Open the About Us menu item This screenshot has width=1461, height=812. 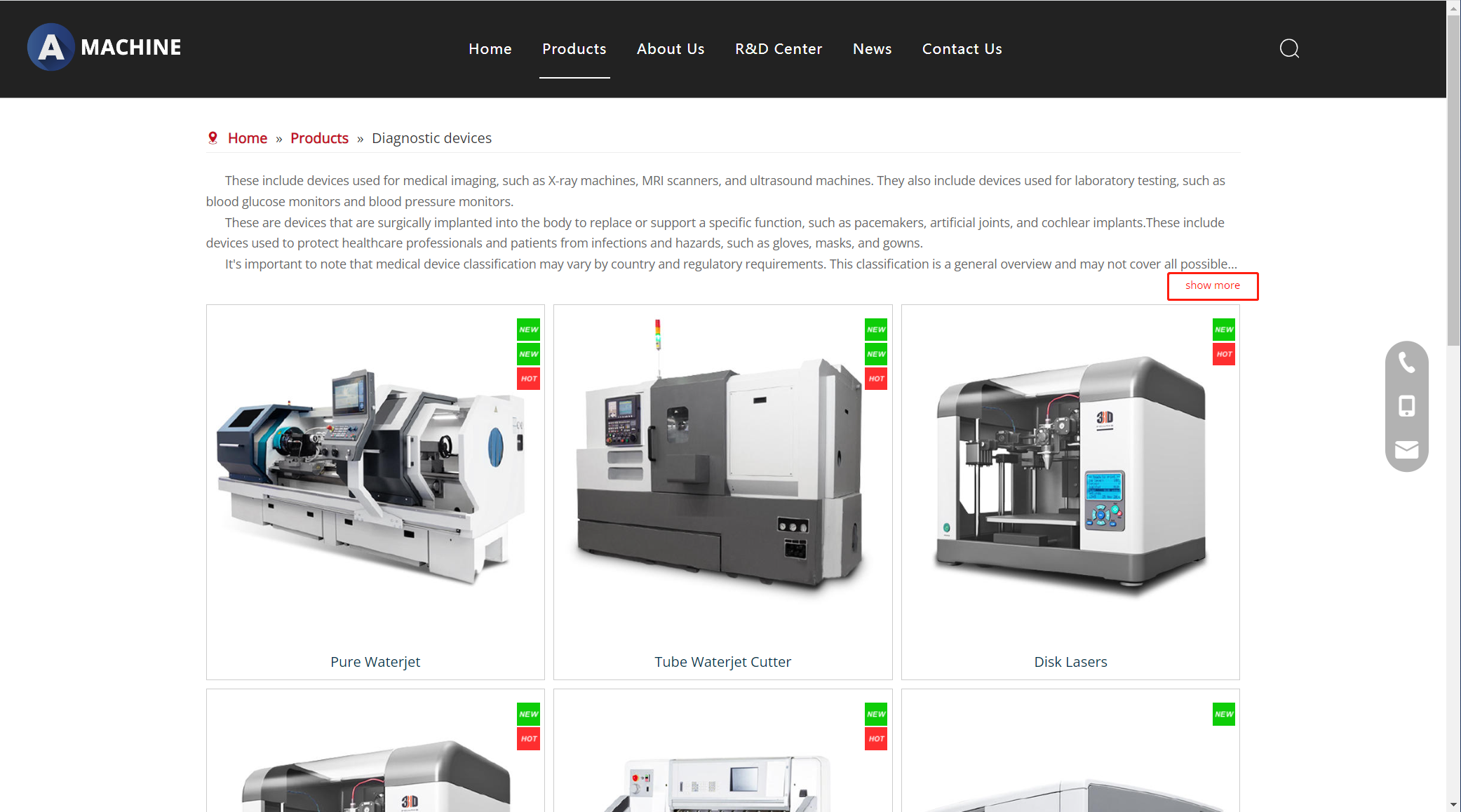[x=670, y=49]
